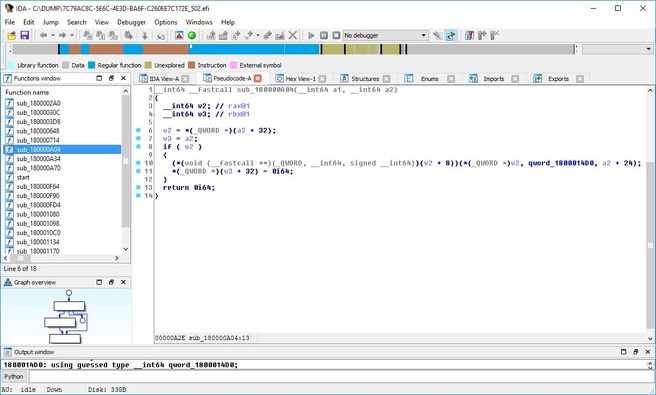Close the Graph overview panel
Screen dimensions: 656x395
pyautogui.click(x=123, y=282)
